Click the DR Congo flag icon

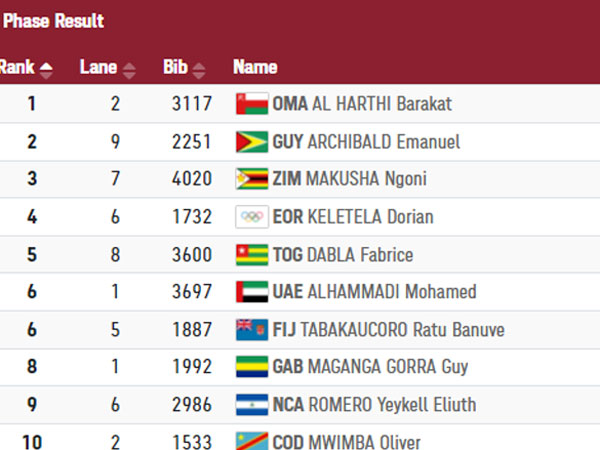[x=251, y=441]
